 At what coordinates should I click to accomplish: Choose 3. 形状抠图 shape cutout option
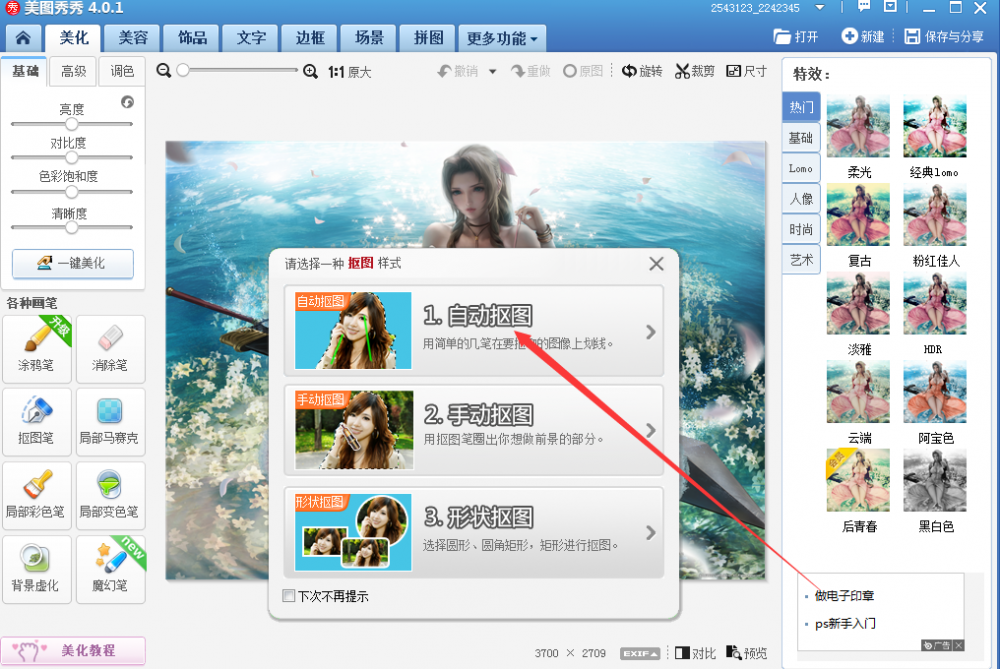click(474, 532)
